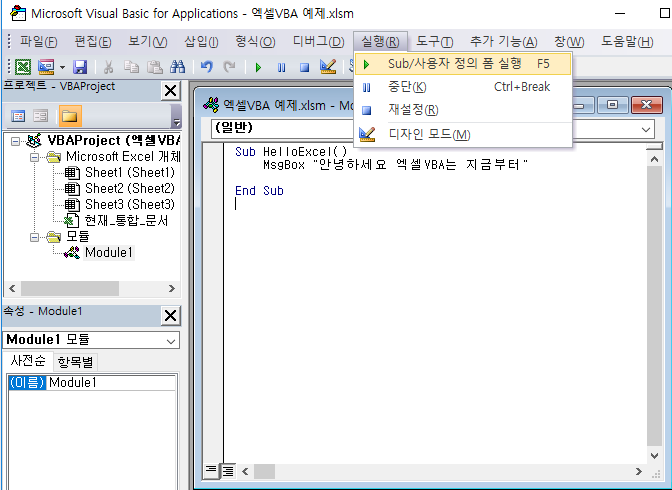Screen dimensions: 672x490
Task: Click Full Module View button at code window bottom
Action: coord(228,471)
